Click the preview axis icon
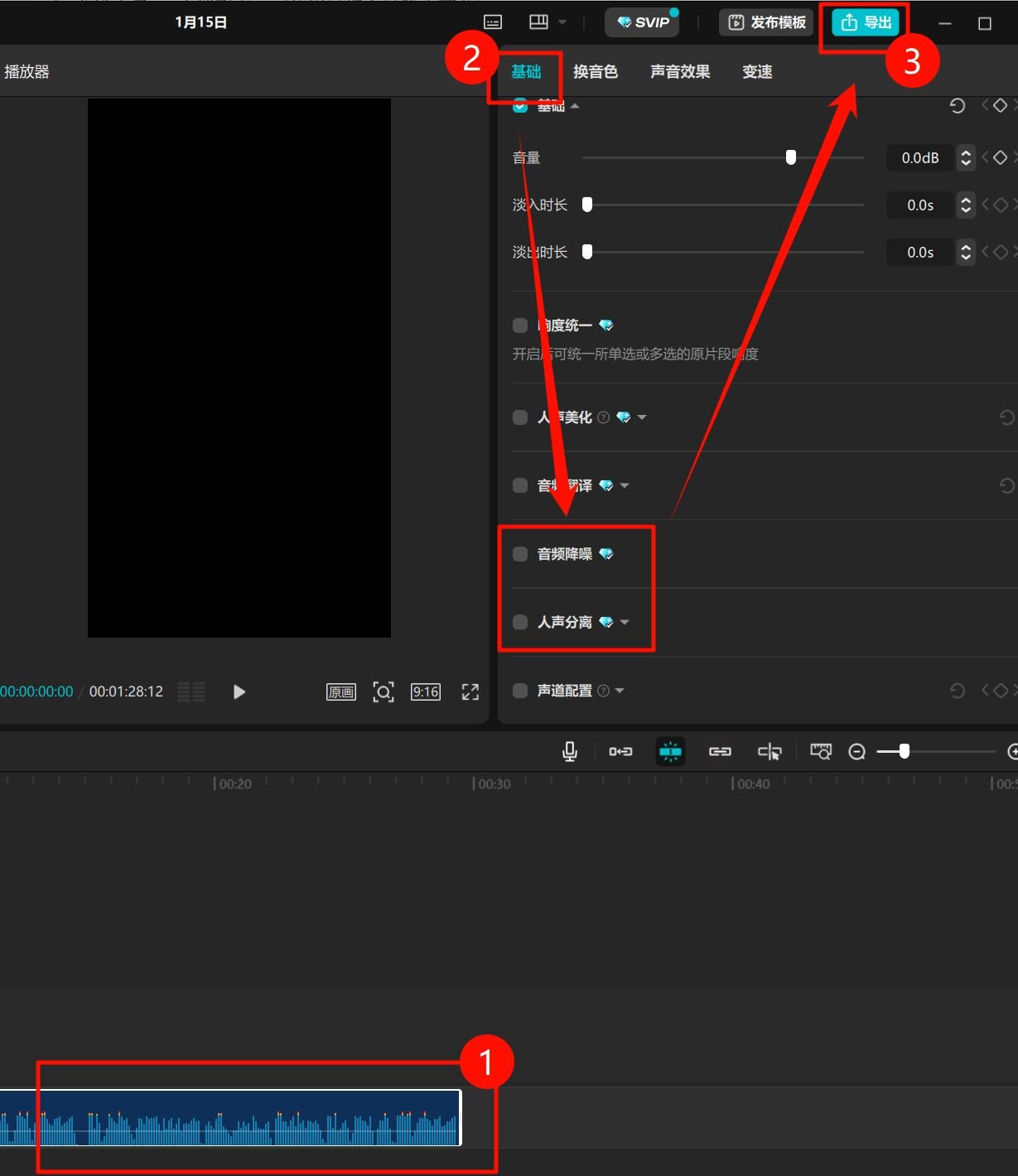1018x1176 pixels. pos(770,751)
